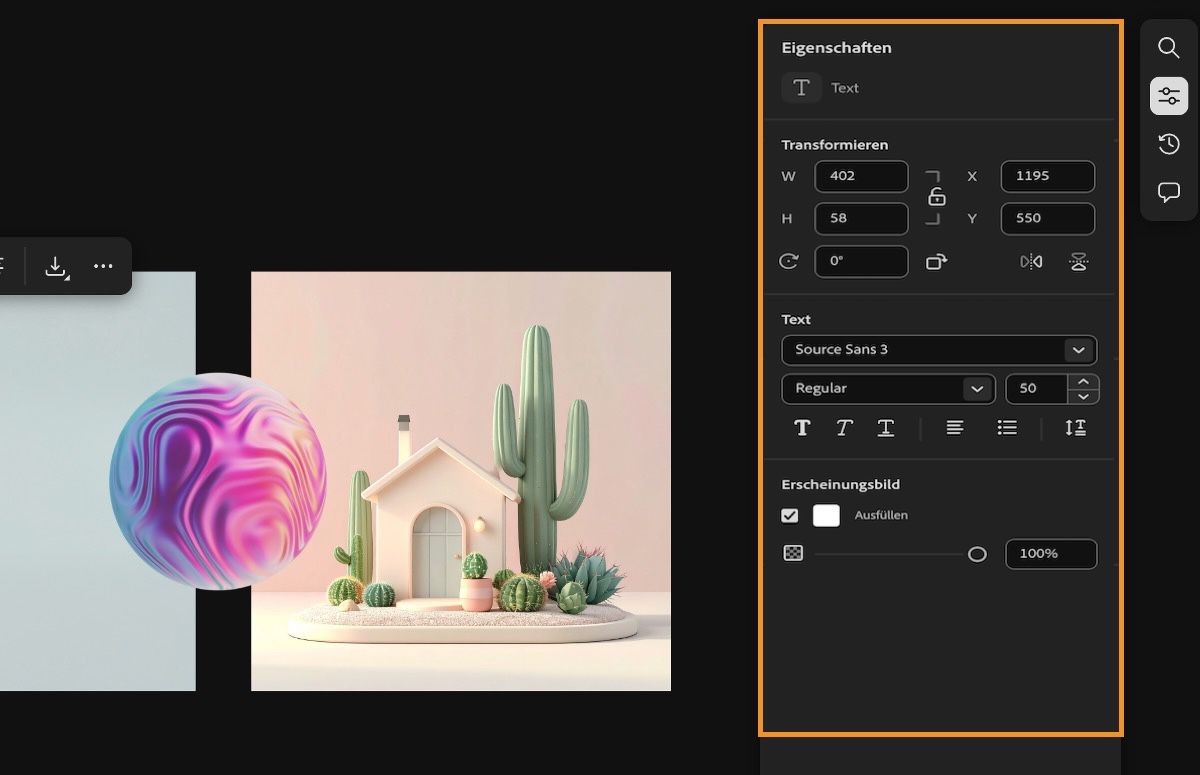Screen dimensions: 1200x775
Task: Open the version history clock icon
Action: 1169,145
